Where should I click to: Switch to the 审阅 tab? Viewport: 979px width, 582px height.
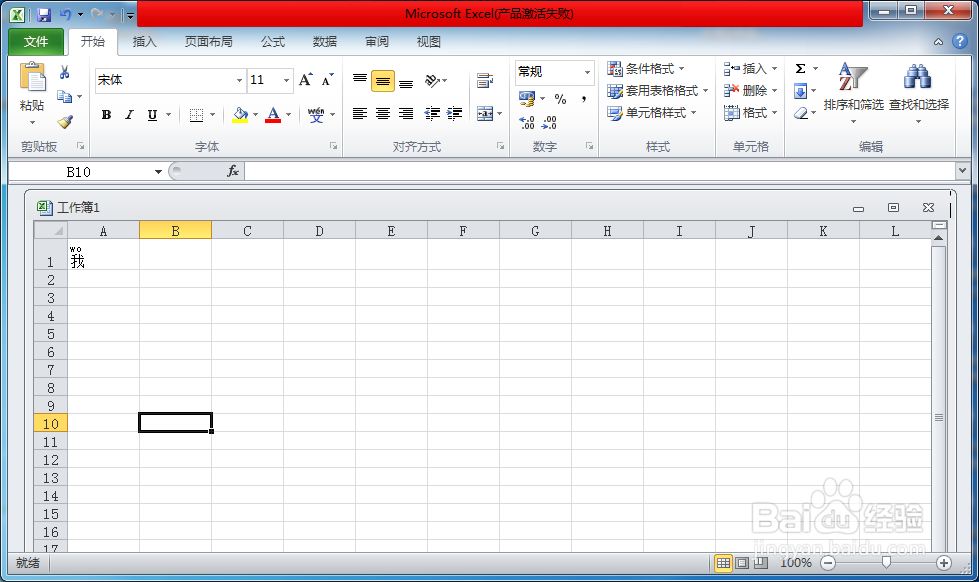pyautogui.click(x=376, y=42)
